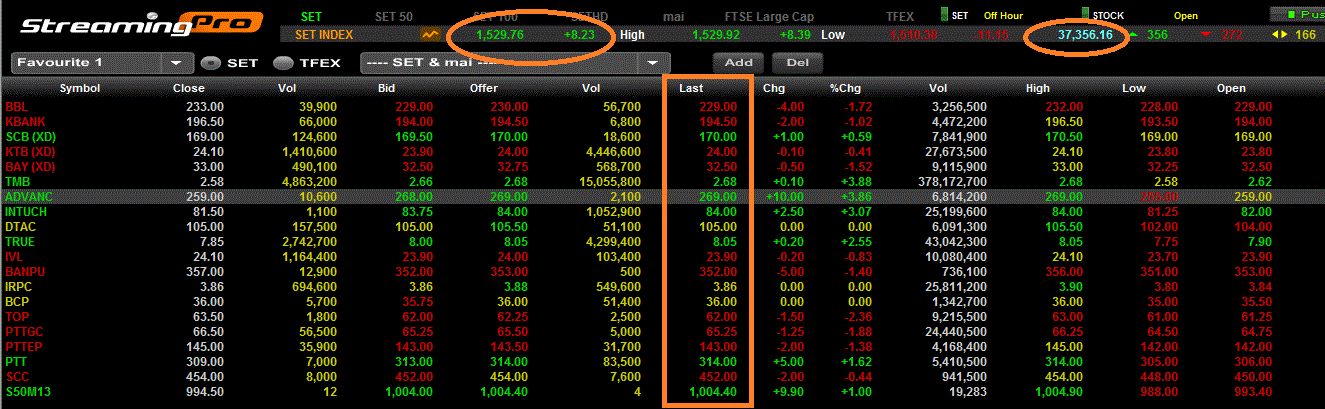Select the INTUCH symbol row

click(662, 212)
